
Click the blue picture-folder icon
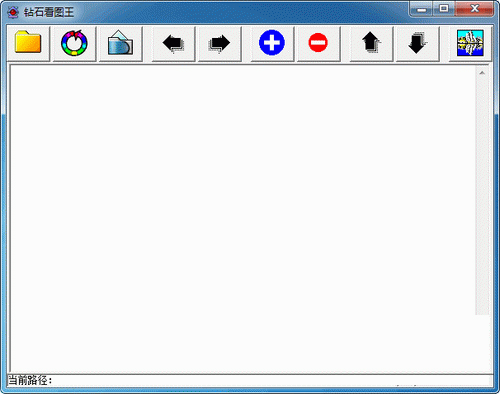coord(120,43)
